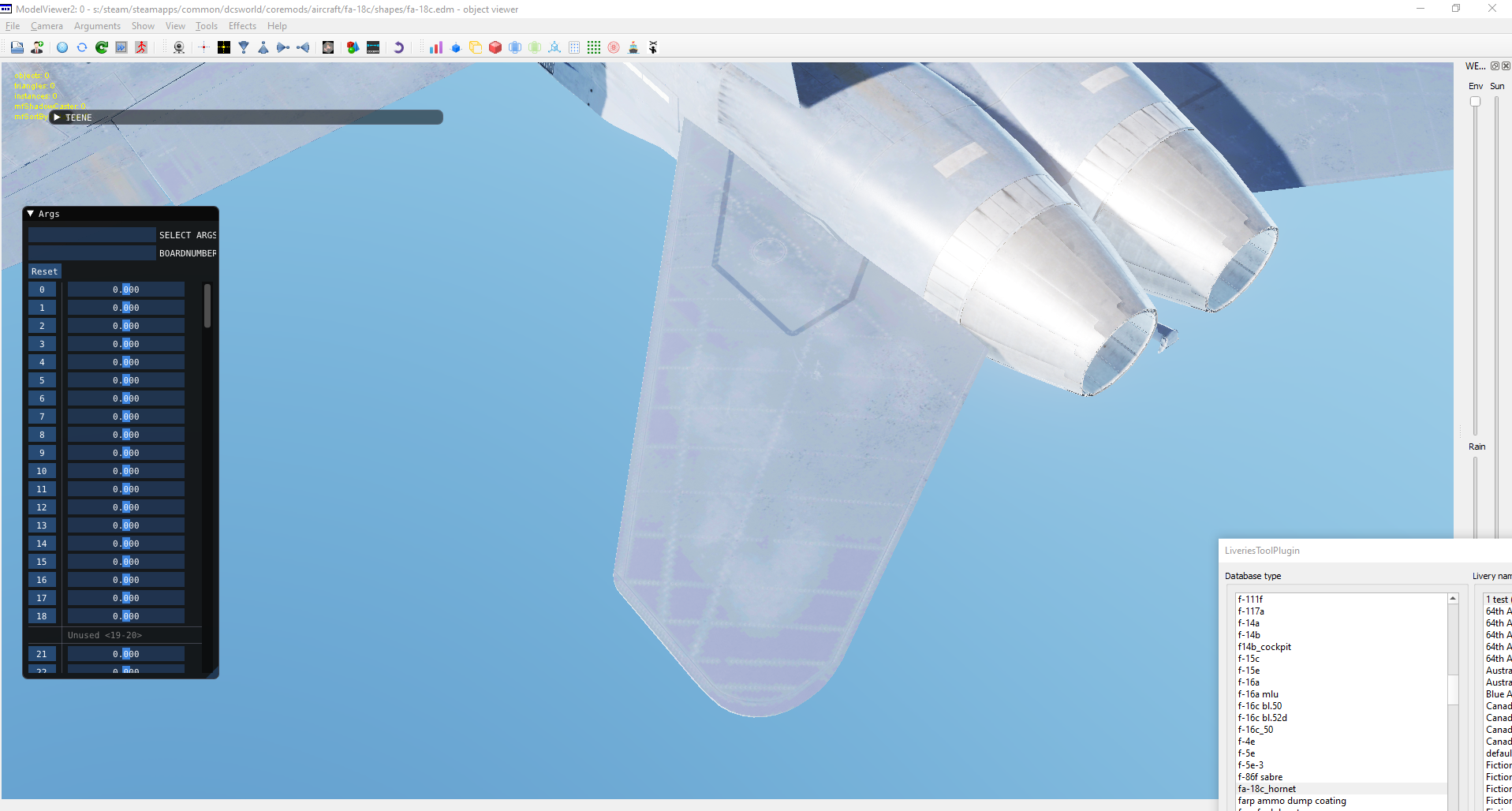Expand the TEENE tree node arrow
This screenshot has height=811, width=1512.
57,118
